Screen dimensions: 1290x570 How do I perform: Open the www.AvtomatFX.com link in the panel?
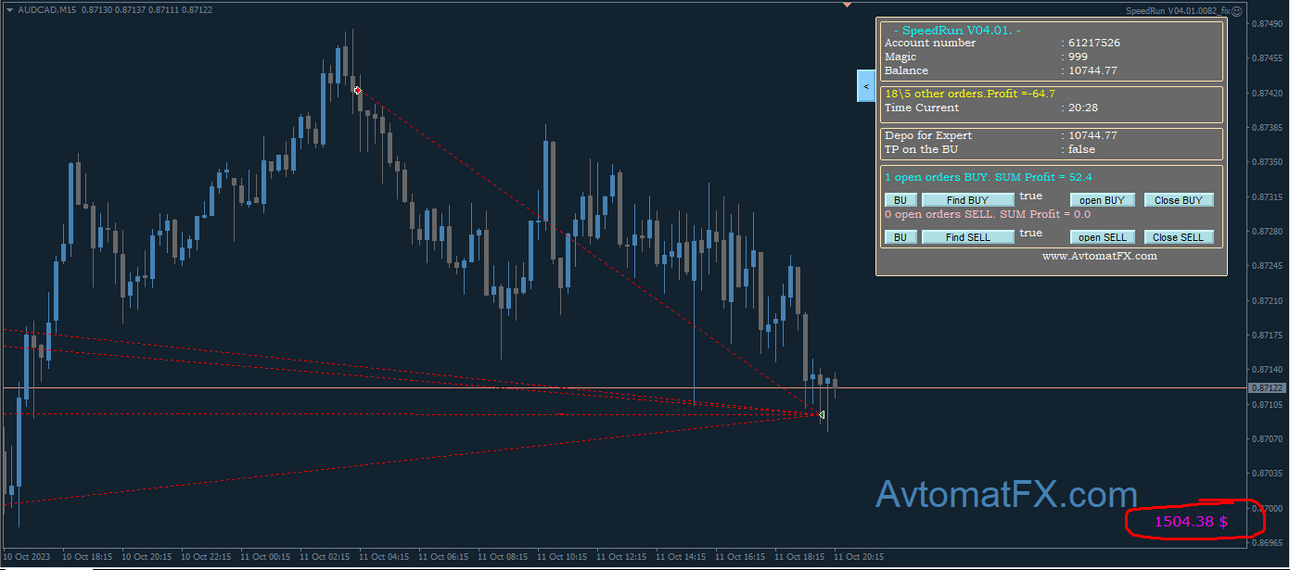point(1099,256)
